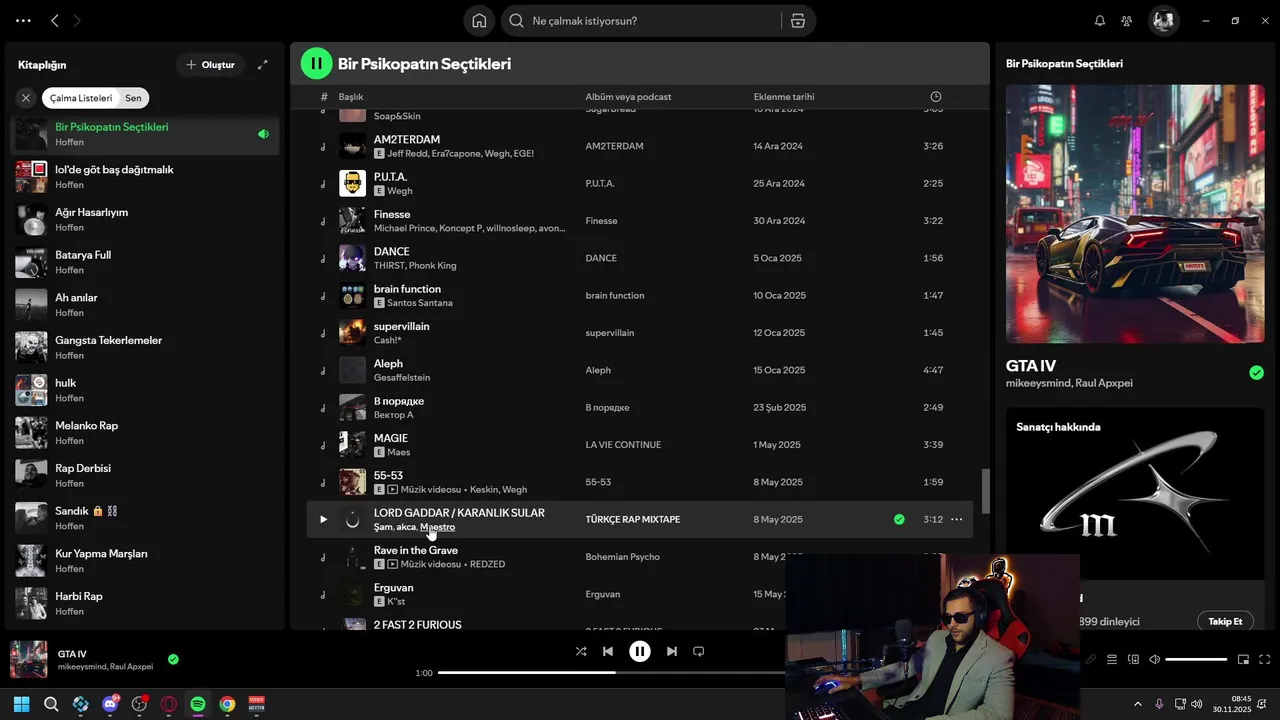Open Batarya Full playlist

coord(145,262)
